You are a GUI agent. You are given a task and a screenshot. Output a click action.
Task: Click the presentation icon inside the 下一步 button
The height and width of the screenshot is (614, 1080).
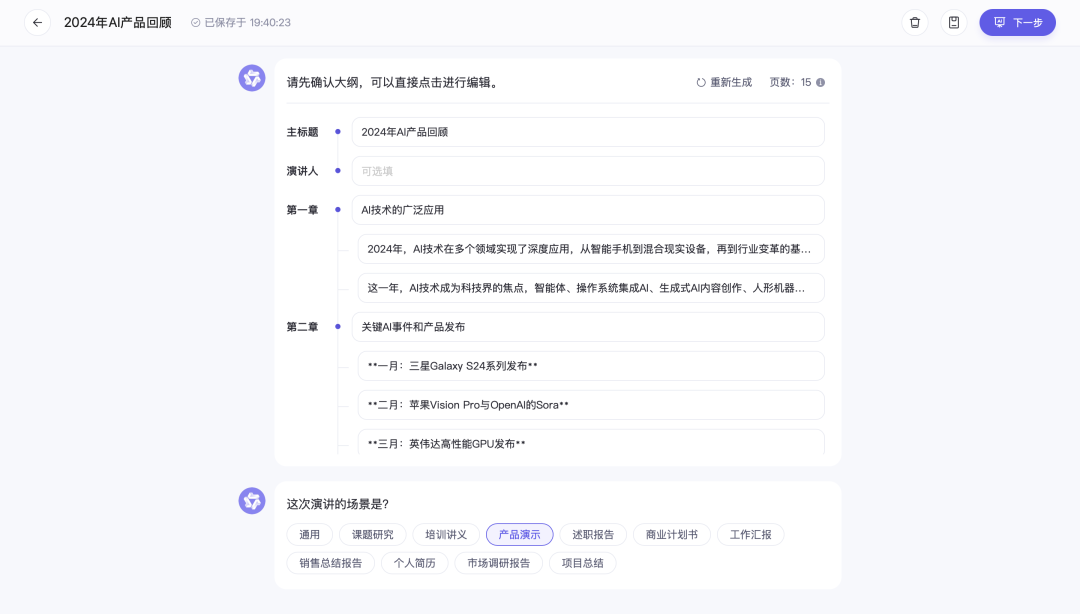pyautogui.click(x=997, y=22)
